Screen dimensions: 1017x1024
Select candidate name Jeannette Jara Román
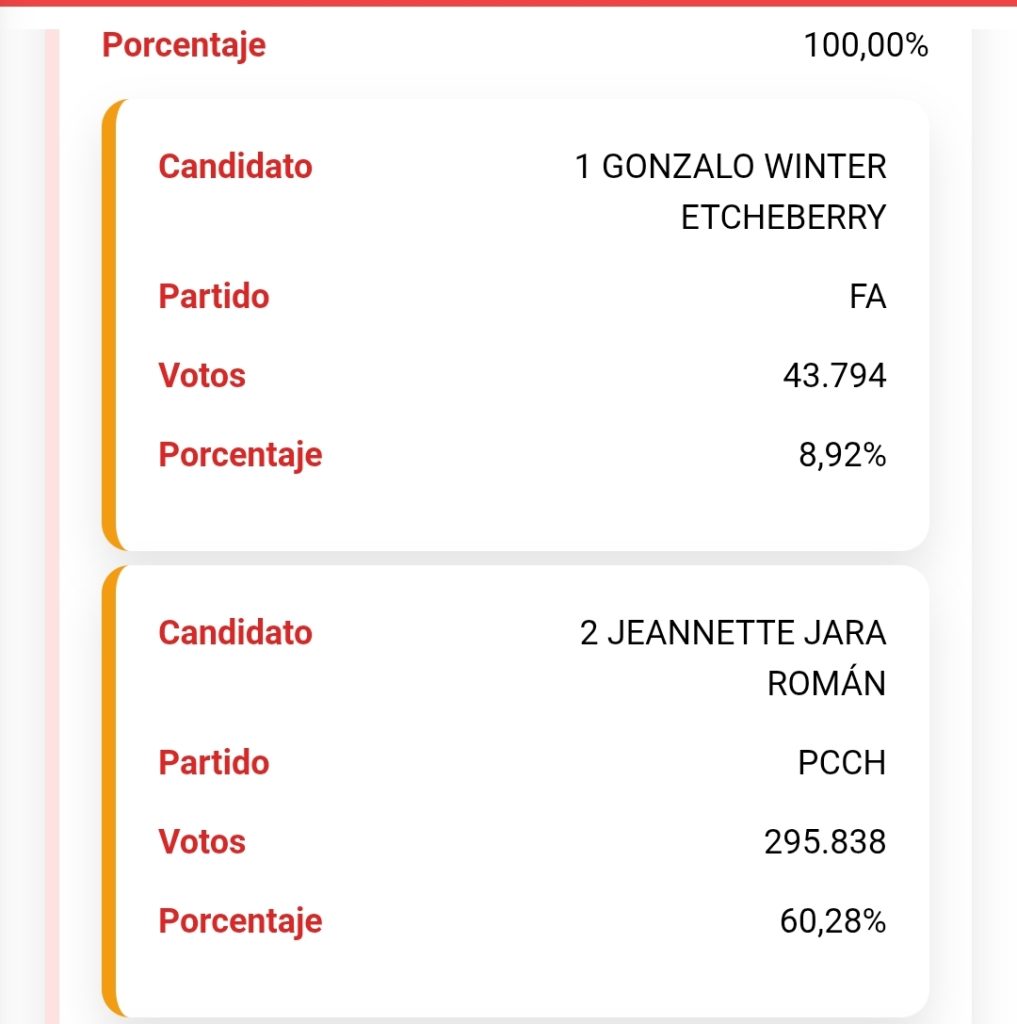734,657
